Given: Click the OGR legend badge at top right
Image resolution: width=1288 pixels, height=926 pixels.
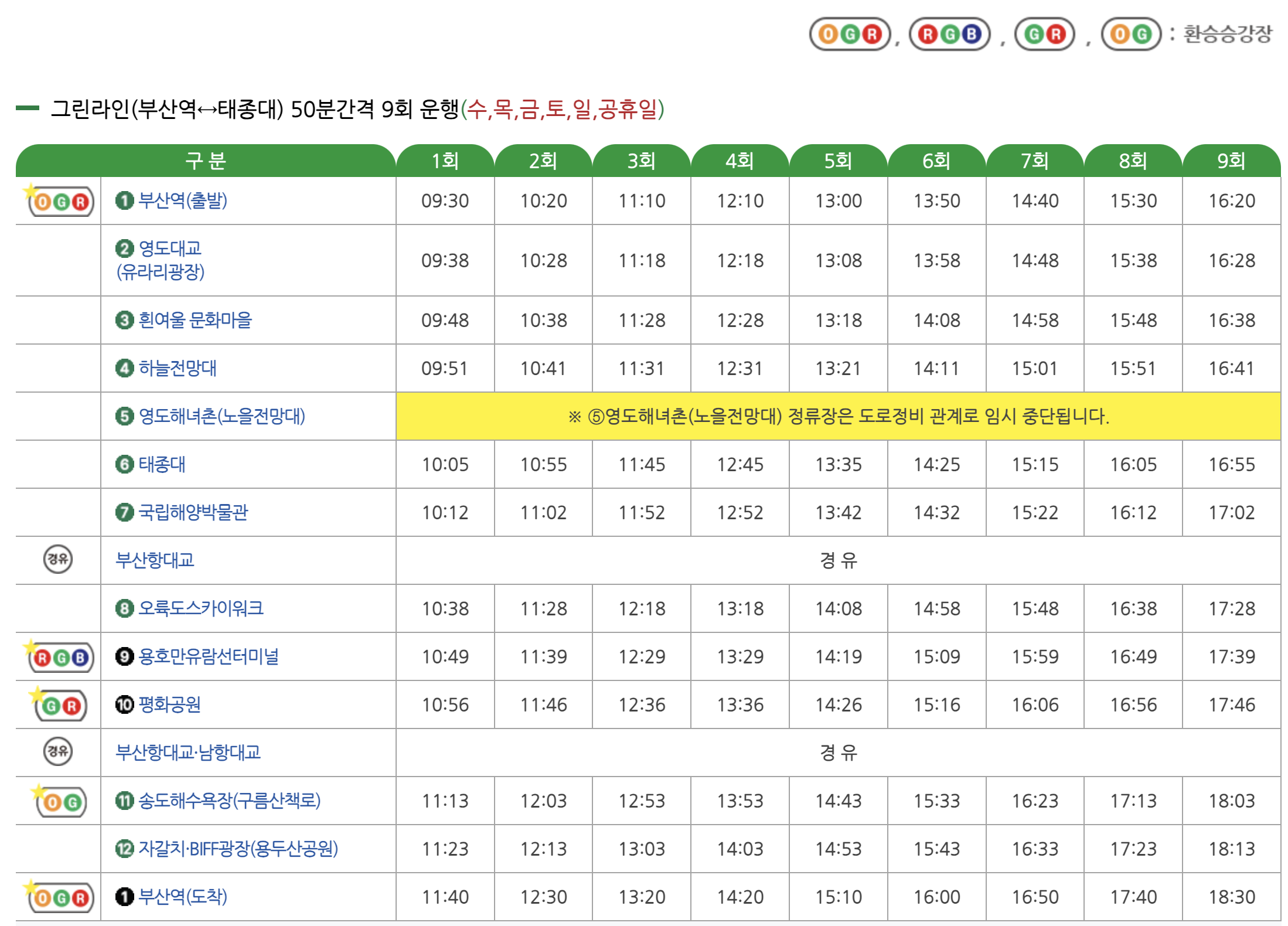Looking at the screenshot, I should (850, 34).
